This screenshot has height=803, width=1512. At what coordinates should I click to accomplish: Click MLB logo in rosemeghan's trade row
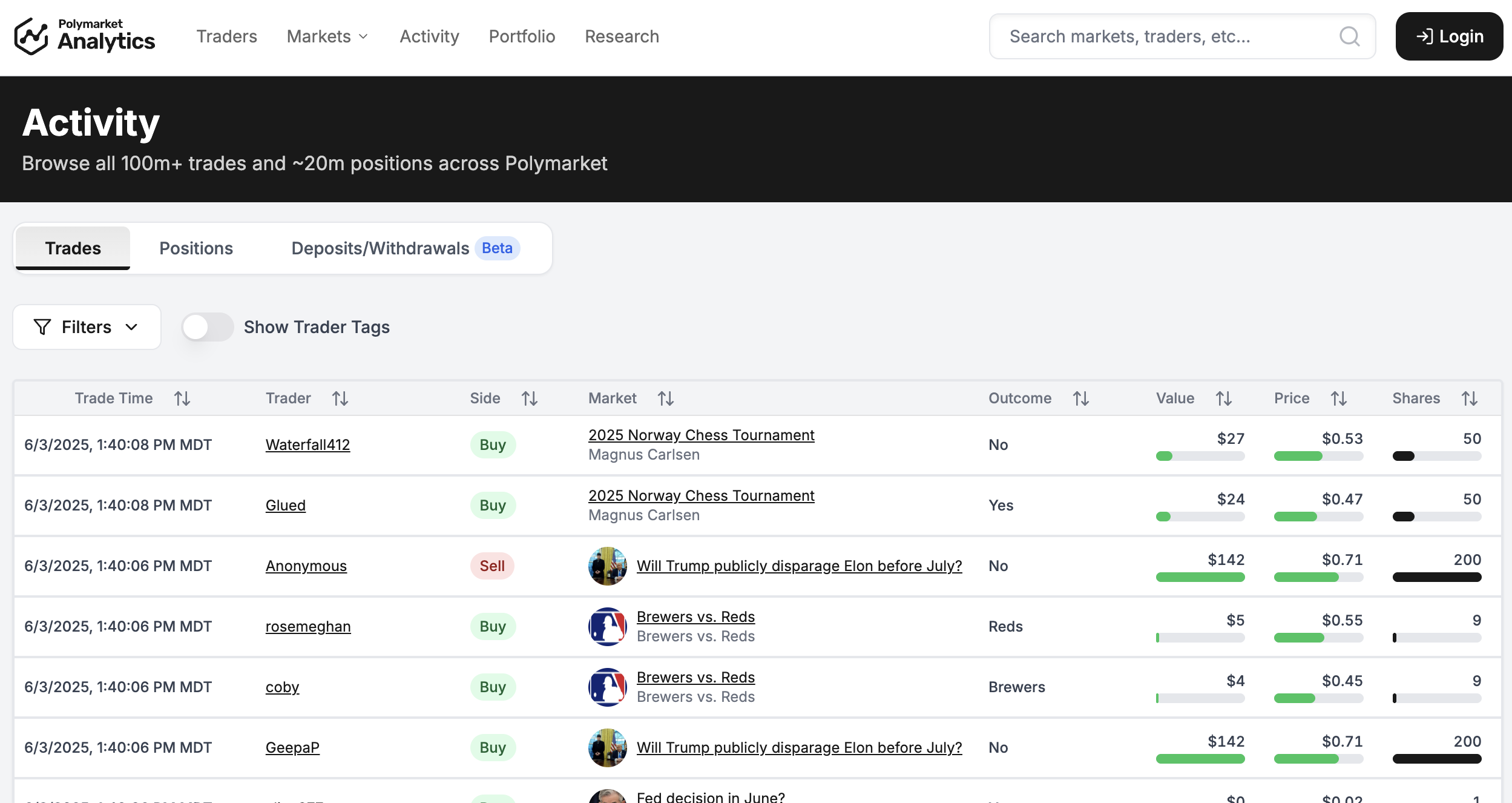pos(607,626)
